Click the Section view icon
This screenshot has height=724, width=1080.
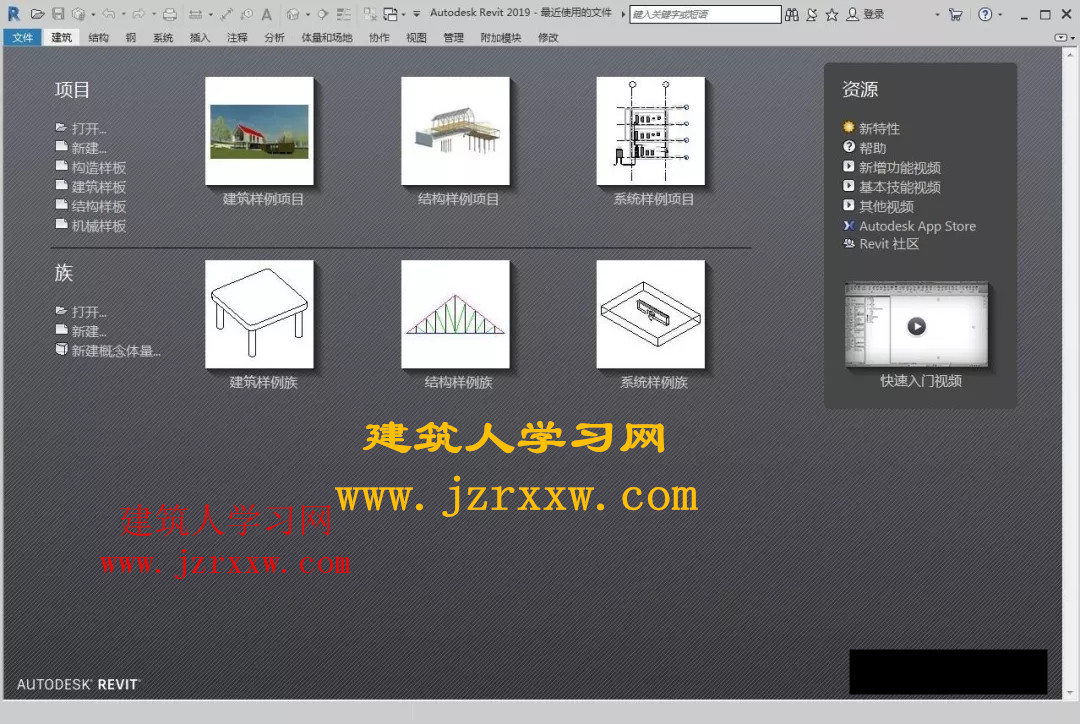[x=322, y=14]
